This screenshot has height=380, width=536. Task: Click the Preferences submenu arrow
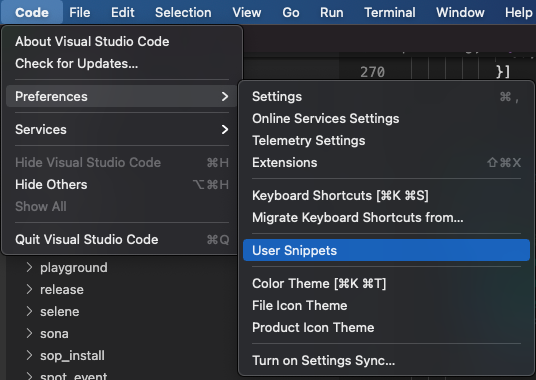coord(225,96)
